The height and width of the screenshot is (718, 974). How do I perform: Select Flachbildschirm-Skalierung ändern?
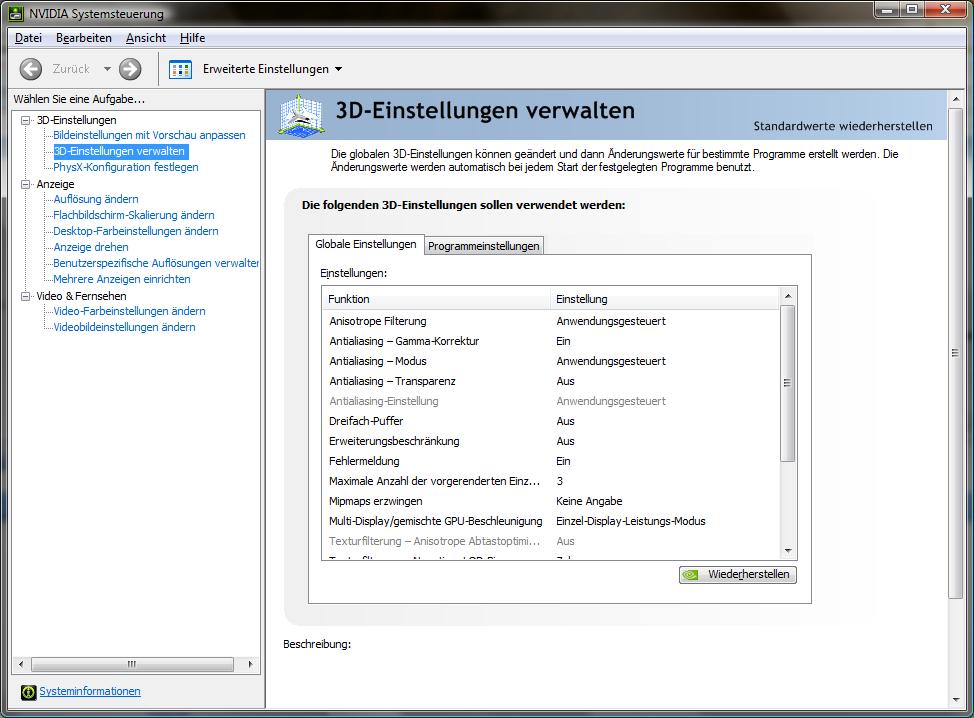(134, 215)
